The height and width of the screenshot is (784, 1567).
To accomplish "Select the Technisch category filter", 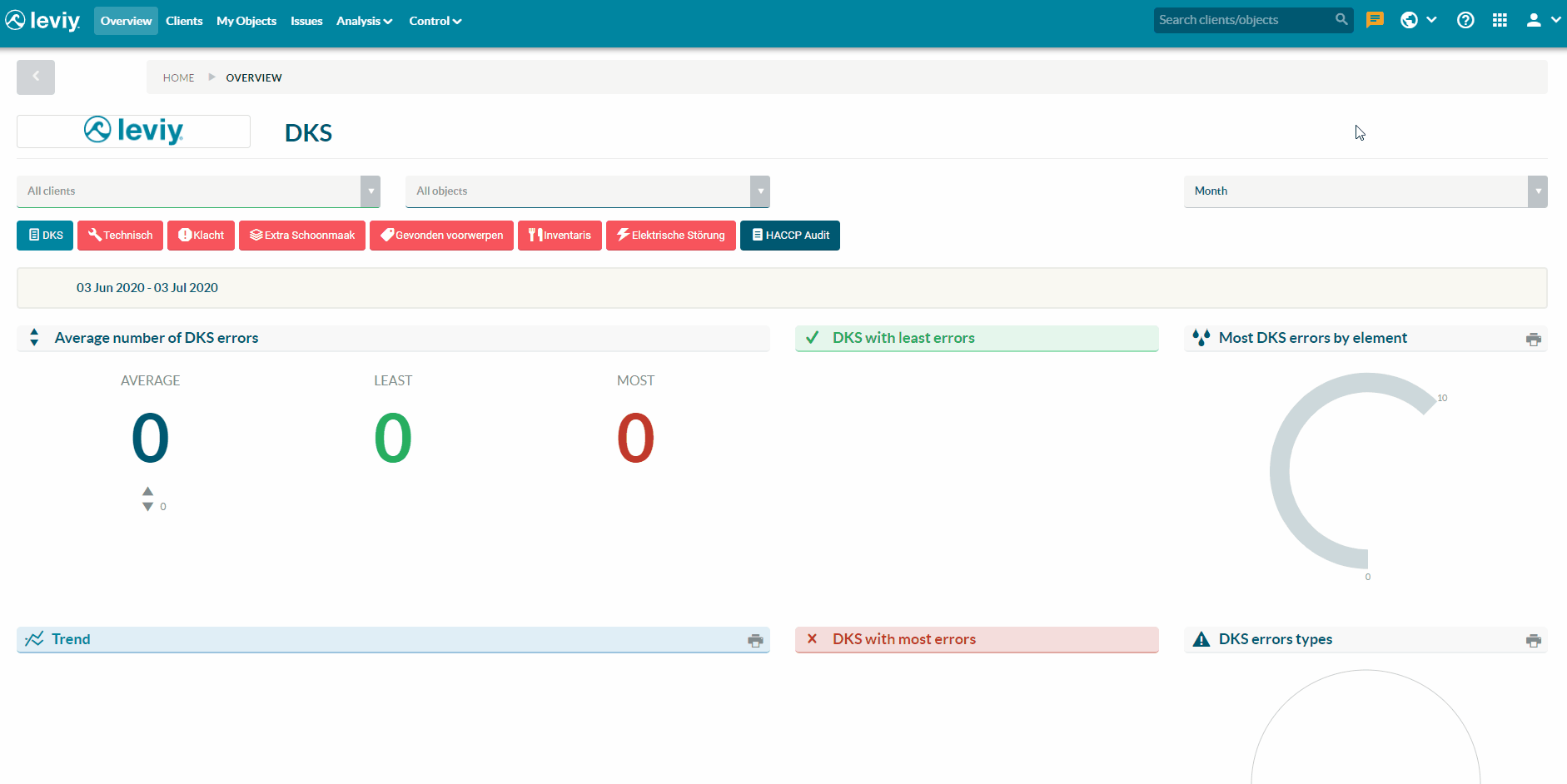I will coord(120,236).
